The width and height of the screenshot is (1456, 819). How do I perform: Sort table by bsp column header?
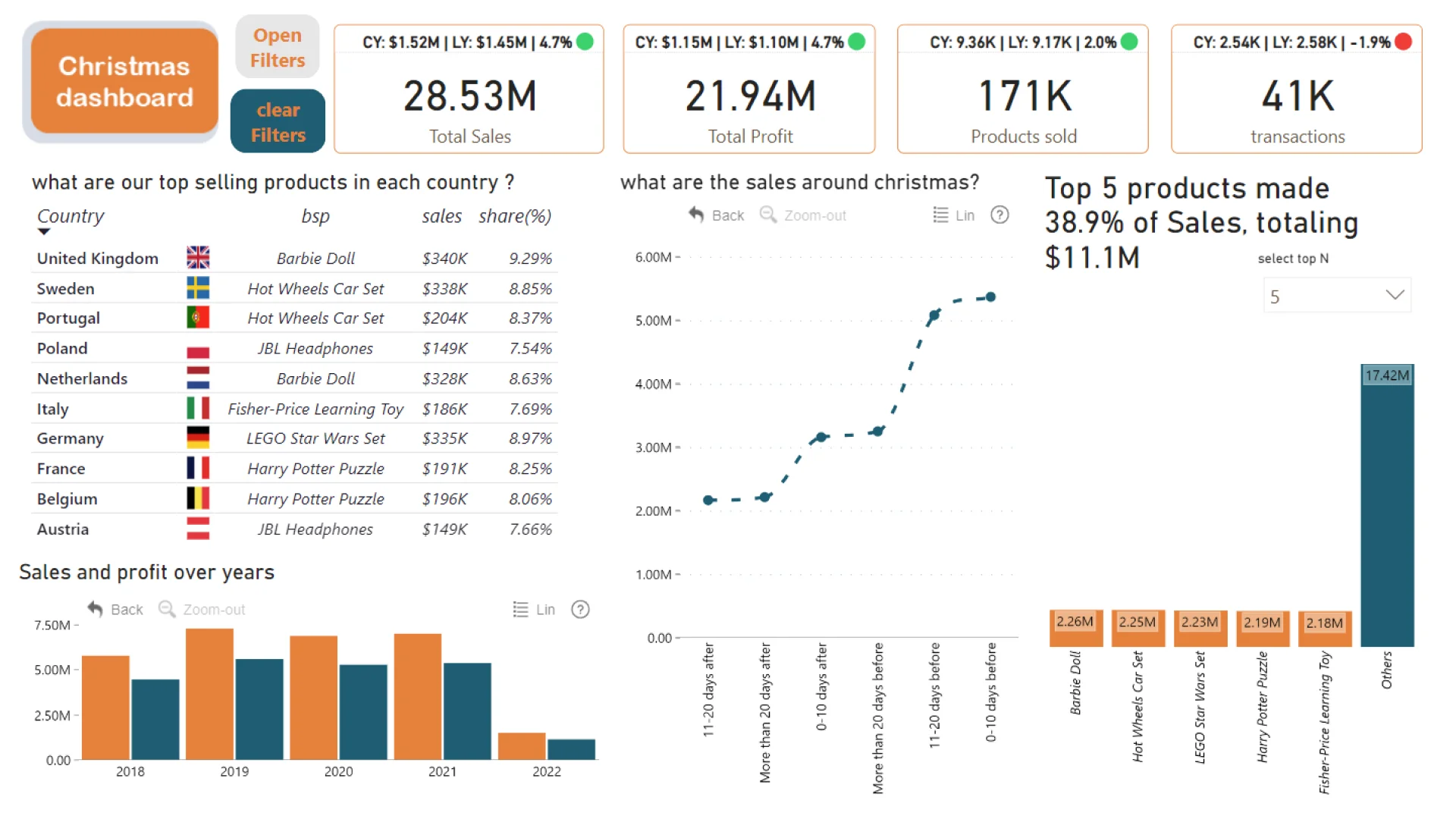click(315, 216)
